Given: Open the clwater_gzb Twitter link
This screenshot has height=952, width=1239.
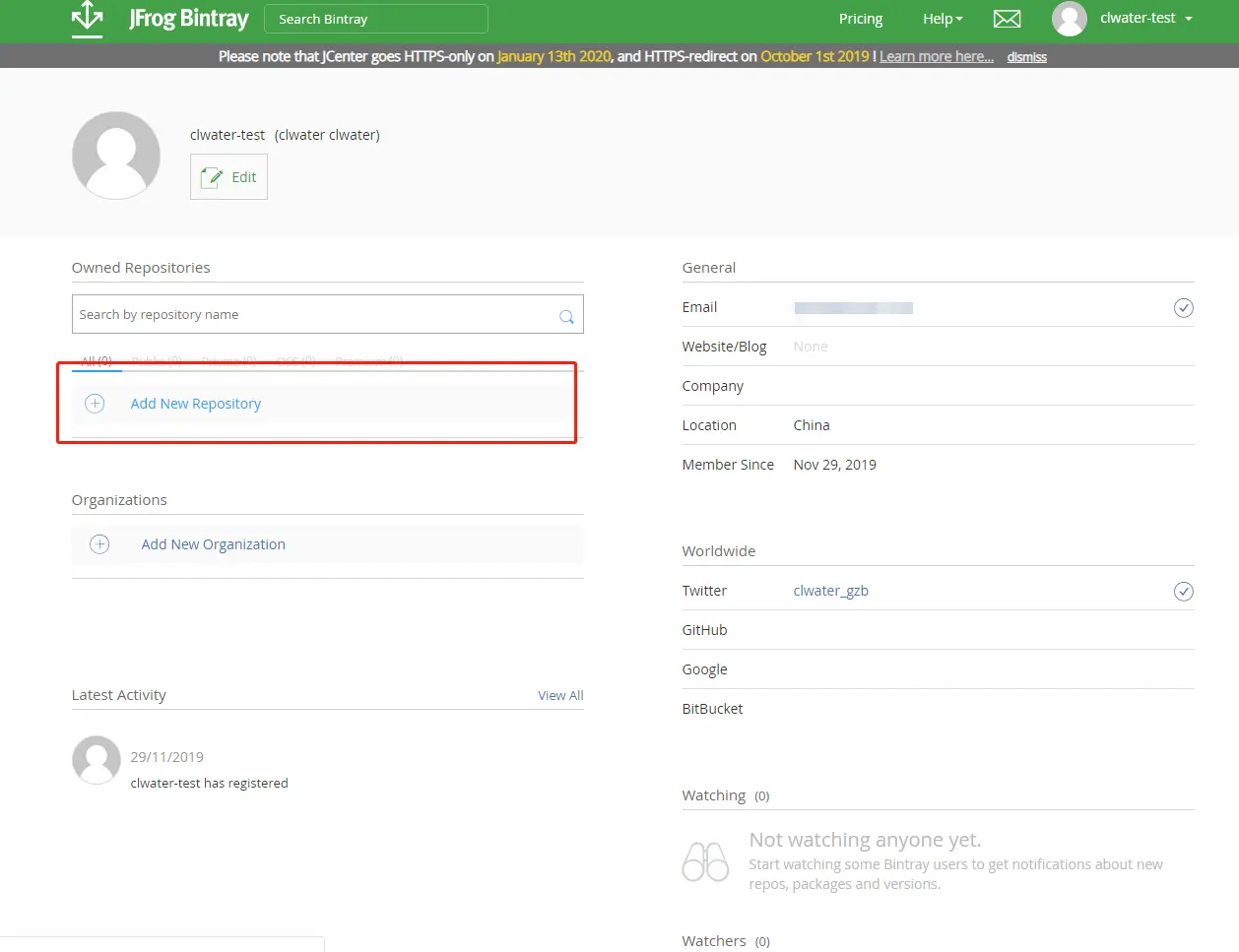Looking at the screenshot, I should 831,591.
